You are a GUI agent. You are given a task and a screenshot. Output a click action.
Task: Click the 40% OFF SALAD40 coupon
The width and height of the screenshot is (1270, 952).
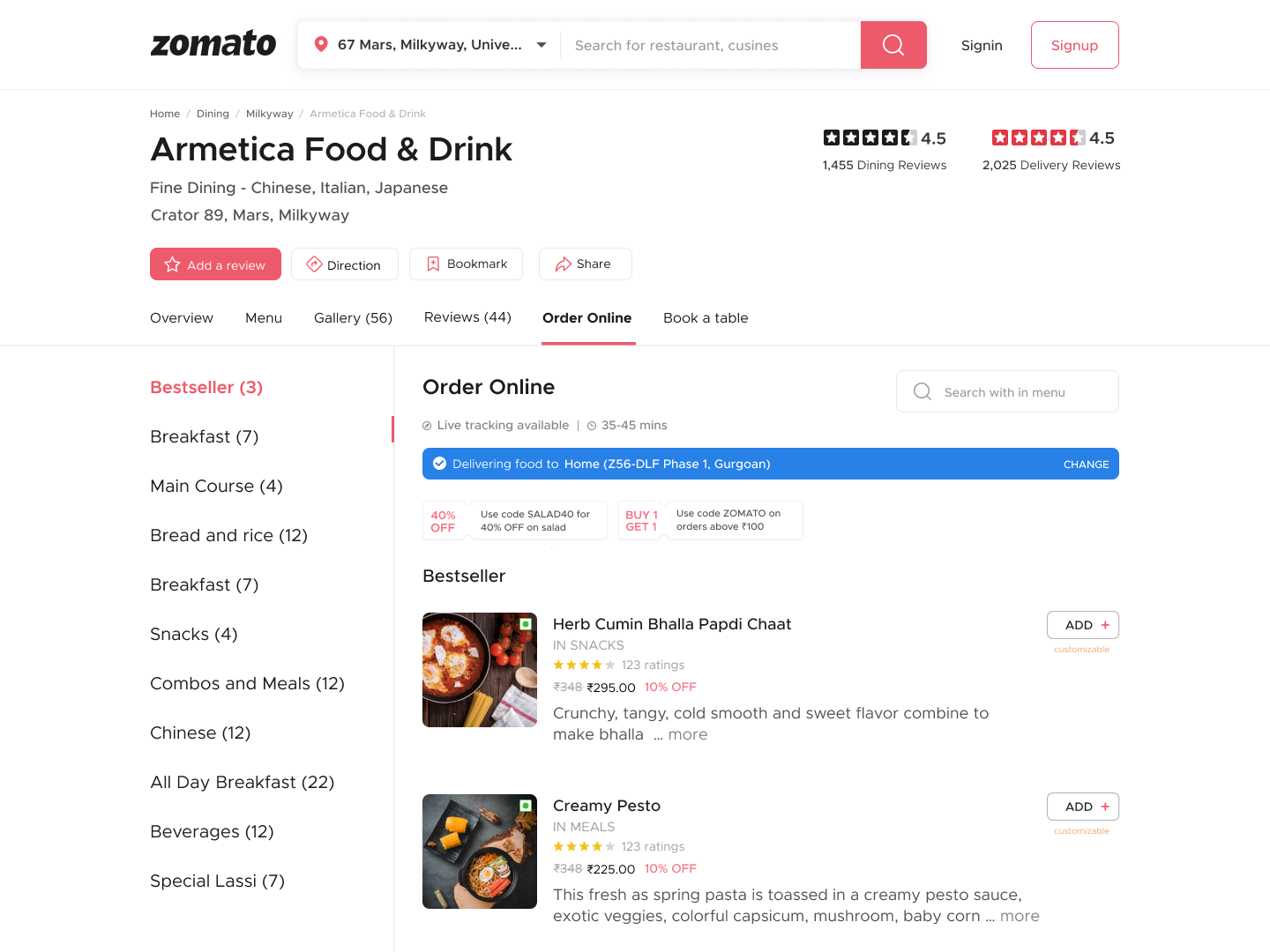pyautogui.click(x=515, y=521)
